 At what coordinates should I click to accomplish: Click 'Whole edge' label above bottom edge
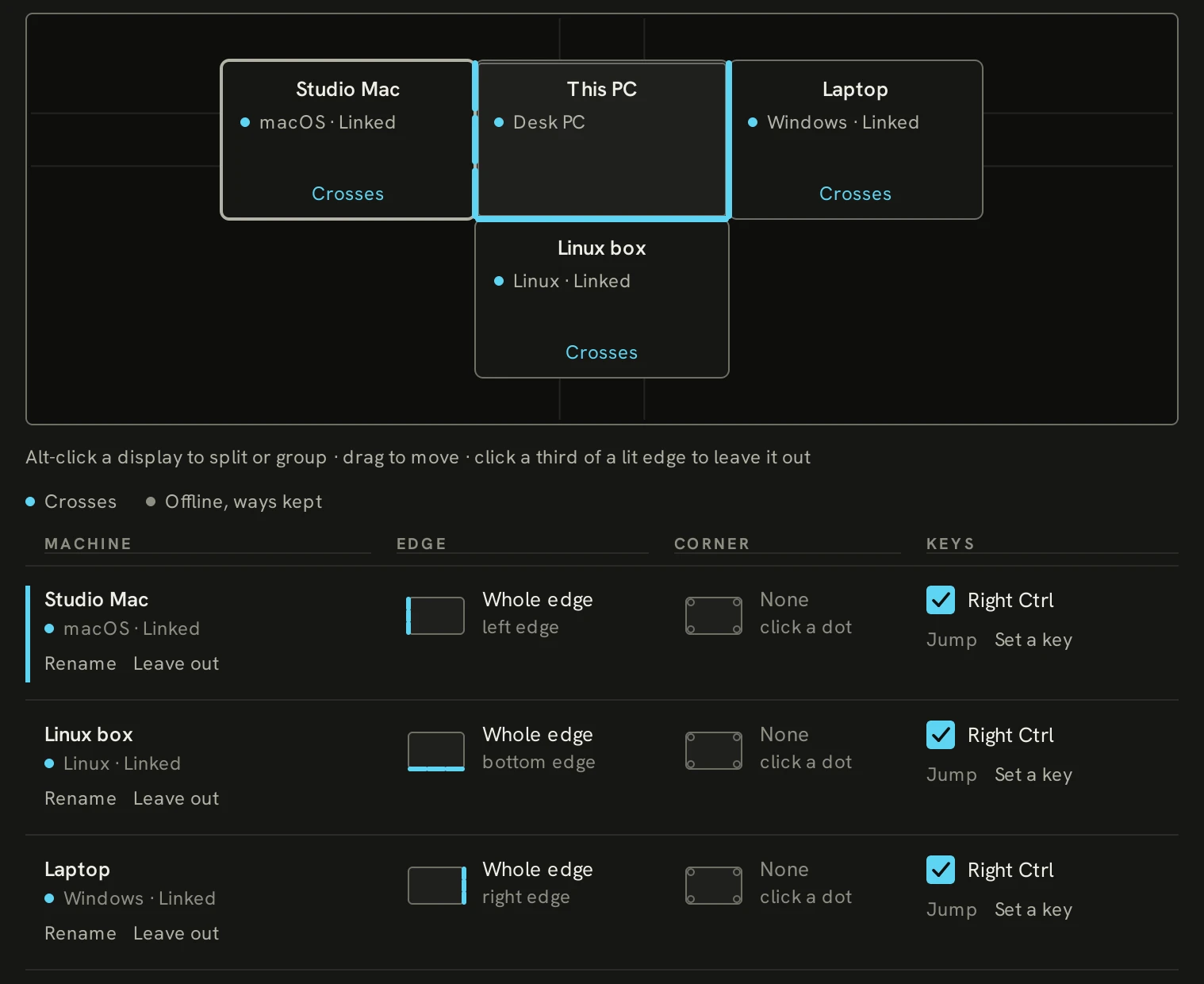[538, 735]
